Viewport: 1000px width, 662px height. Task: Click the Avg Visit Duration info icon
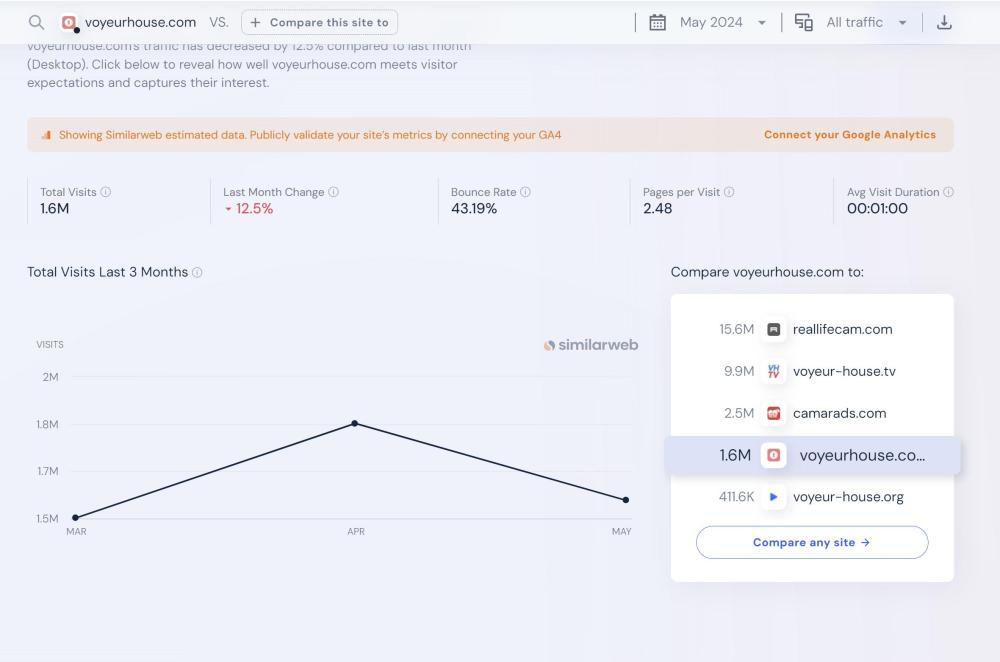click(948, 192)
